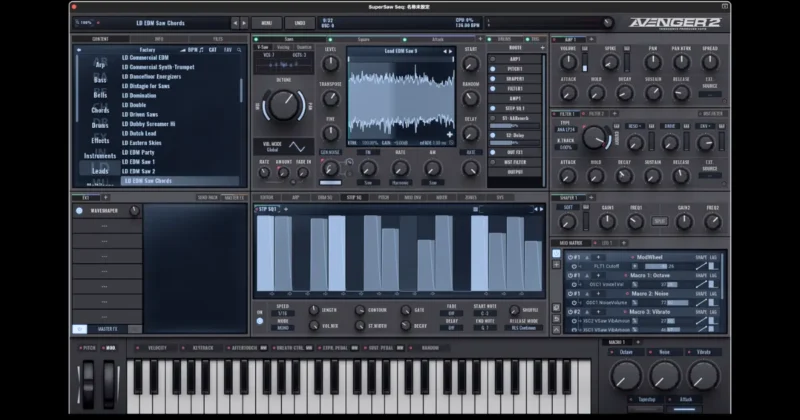
Task: Open the filter TYPE dropdown
Action: click(566, 130)
